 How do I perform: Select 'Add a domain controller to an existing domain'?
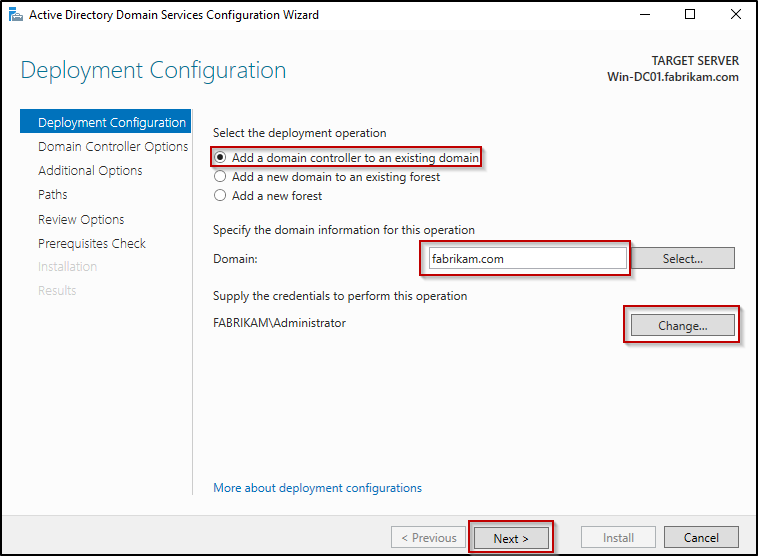(x=220, y=158)
